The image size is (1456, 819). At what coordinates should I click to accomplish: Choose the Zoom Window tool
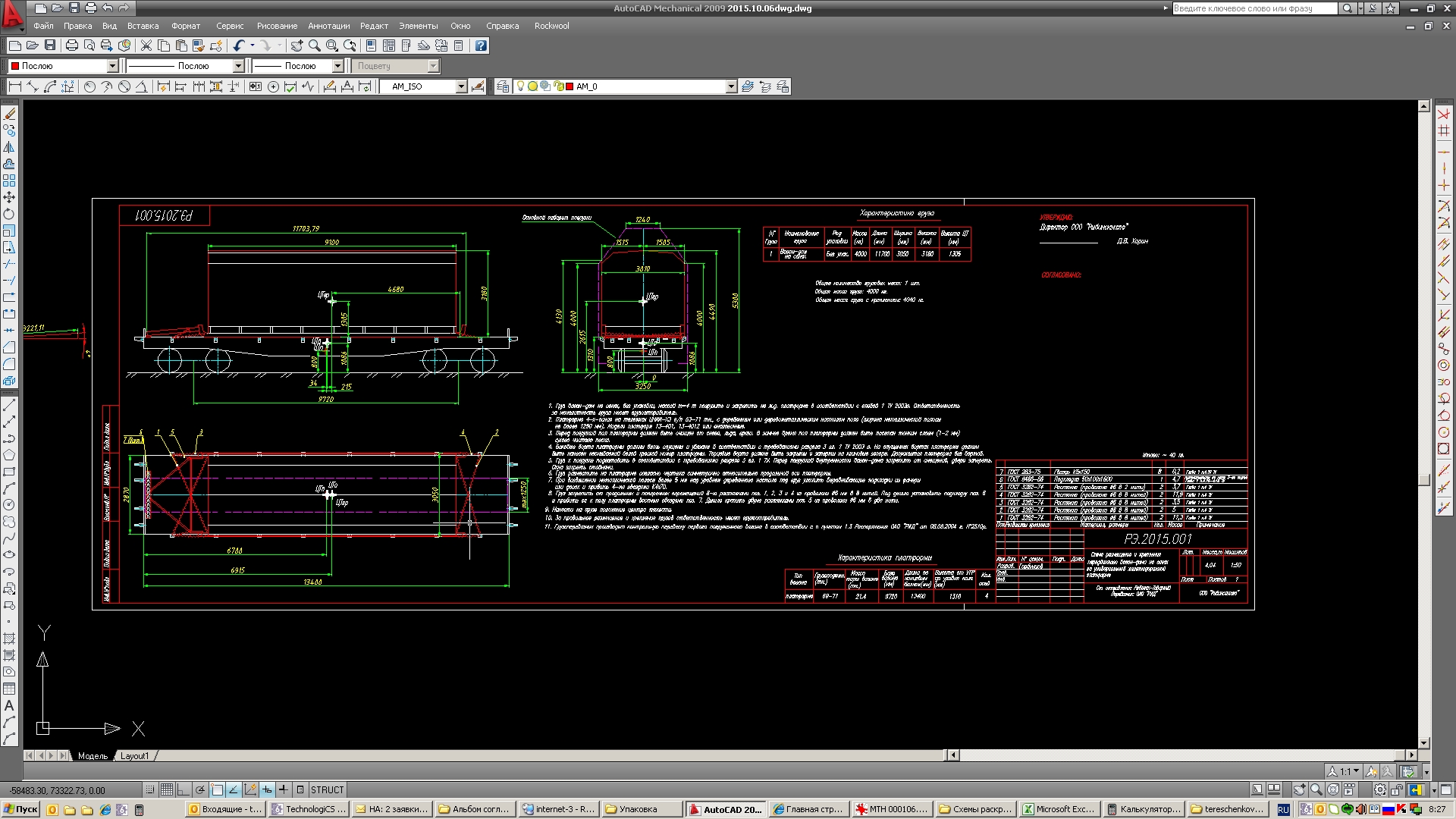tap(331, 45)
